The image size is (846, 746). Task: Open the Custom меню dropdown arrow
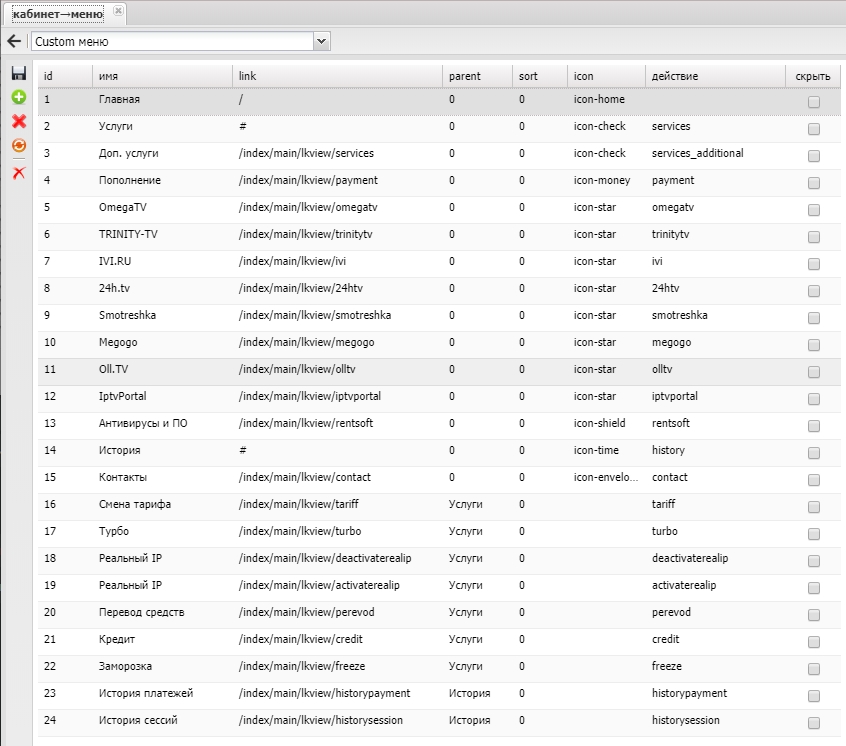pyautogui.click(x=322, y=42)
